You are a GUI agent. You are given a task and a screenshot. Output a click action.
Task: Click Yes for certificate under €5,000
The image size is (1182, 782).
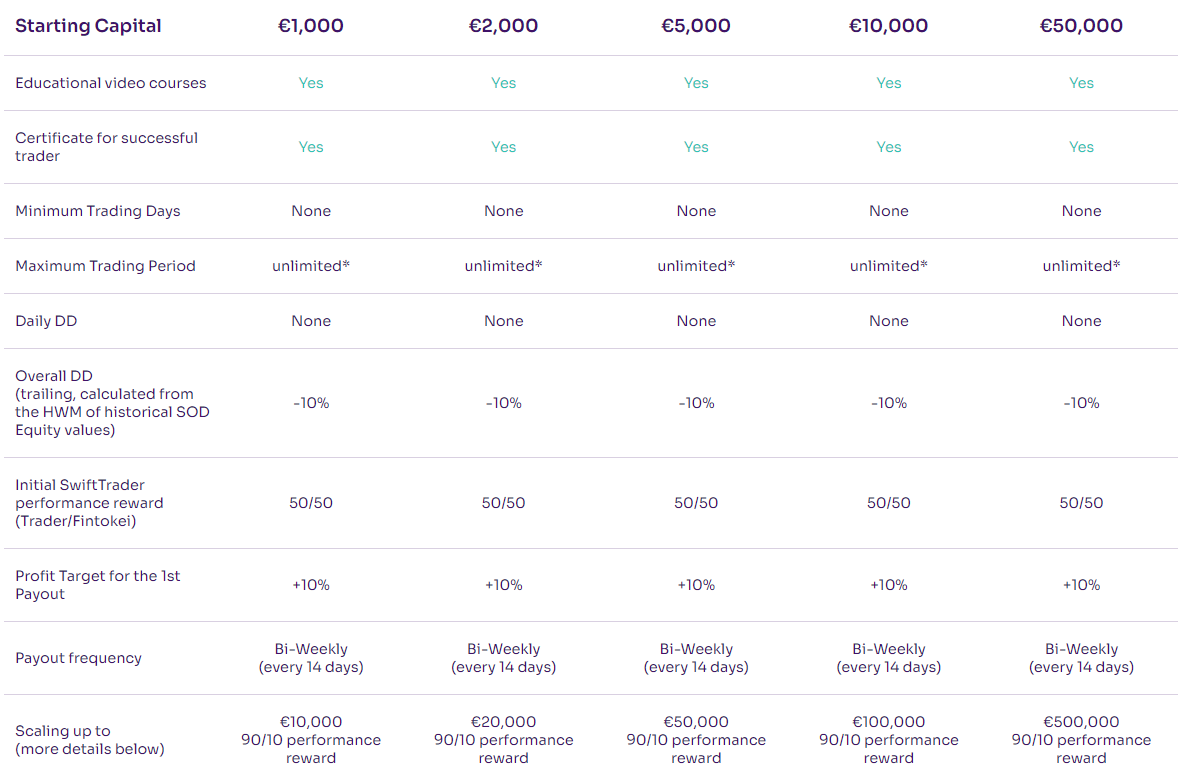click(x=696, y=147)
